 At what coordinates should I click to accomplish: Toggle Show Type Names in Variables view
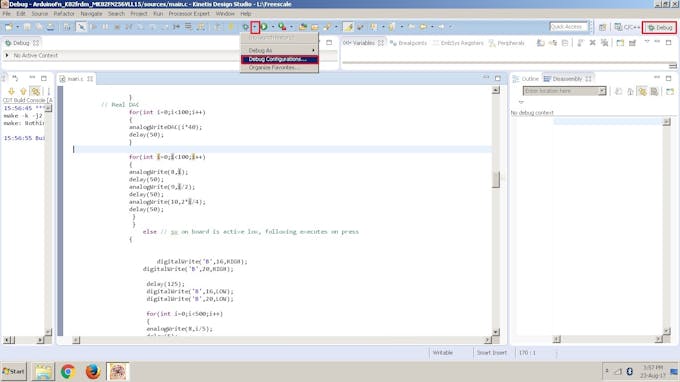click(x=540, y=43)
